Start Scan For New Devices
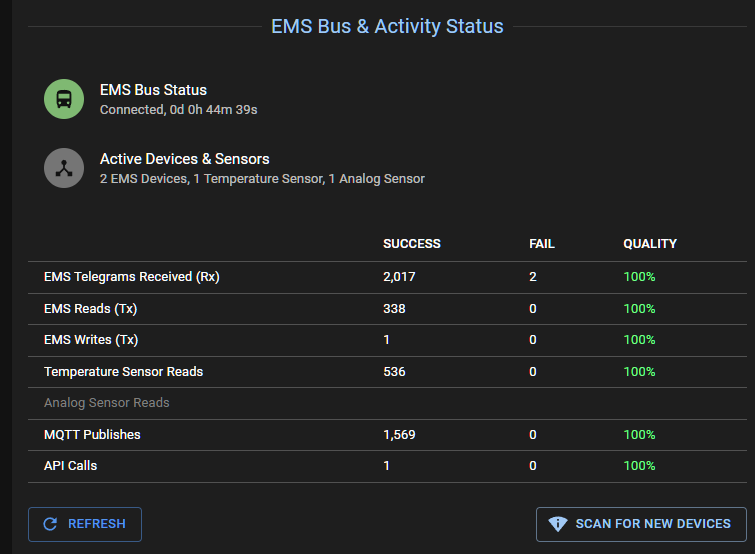Image resolution: width=755 pixels, height=554 pixels. (x=640, y=524)
